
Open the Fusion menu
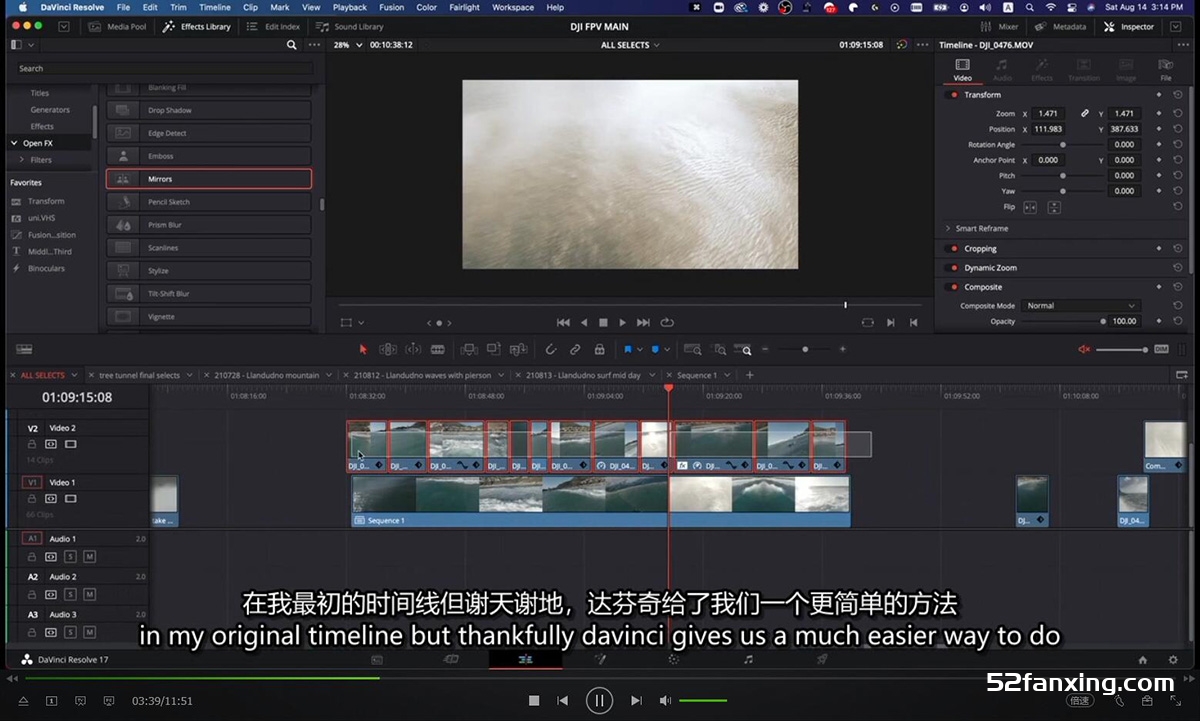tap(391, 7)
